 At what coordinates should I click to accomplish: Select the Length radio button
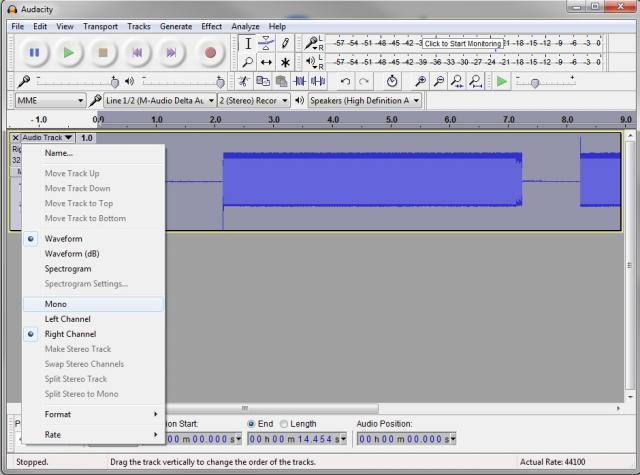[x=284, y=424]
